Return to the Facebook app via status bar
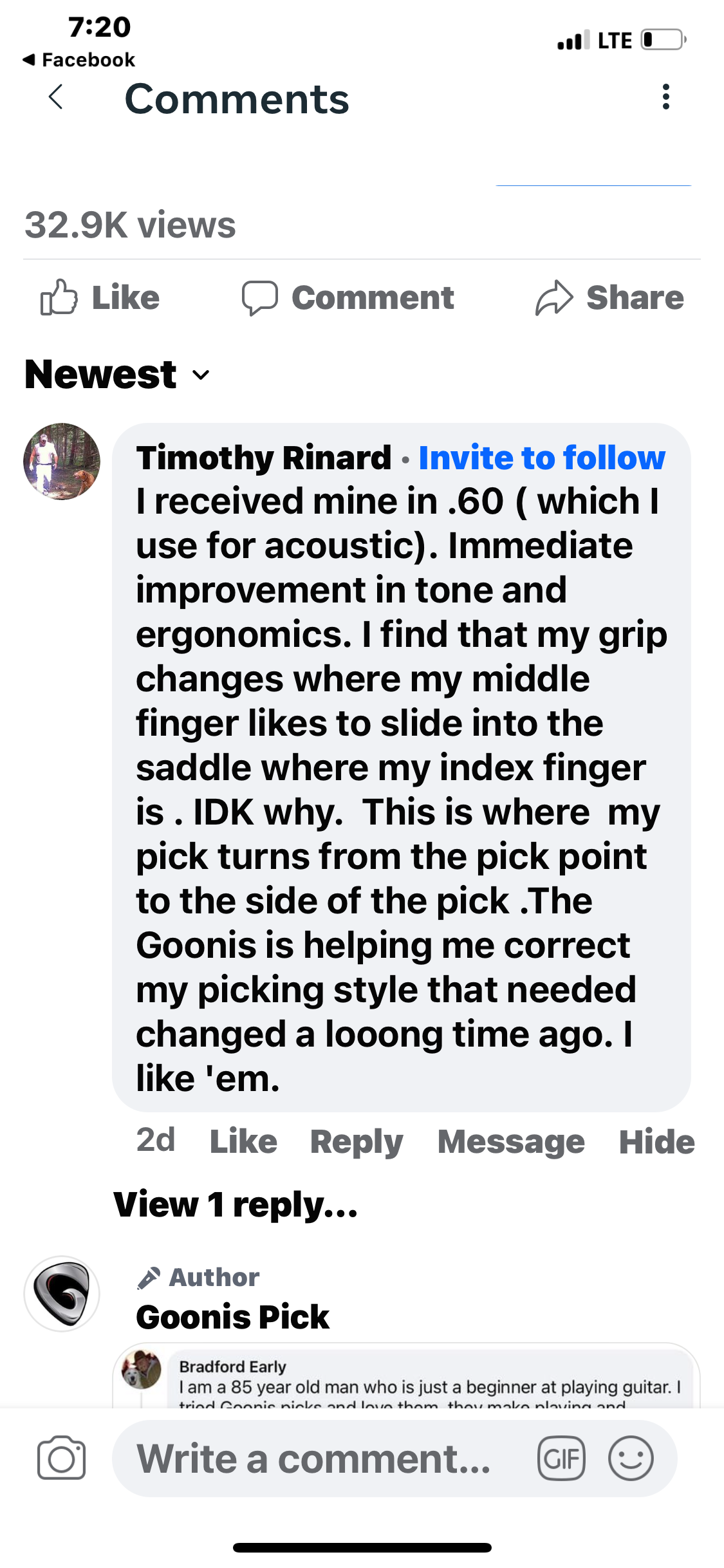Screen dimensions: 724x1568 tap(79, 60)
